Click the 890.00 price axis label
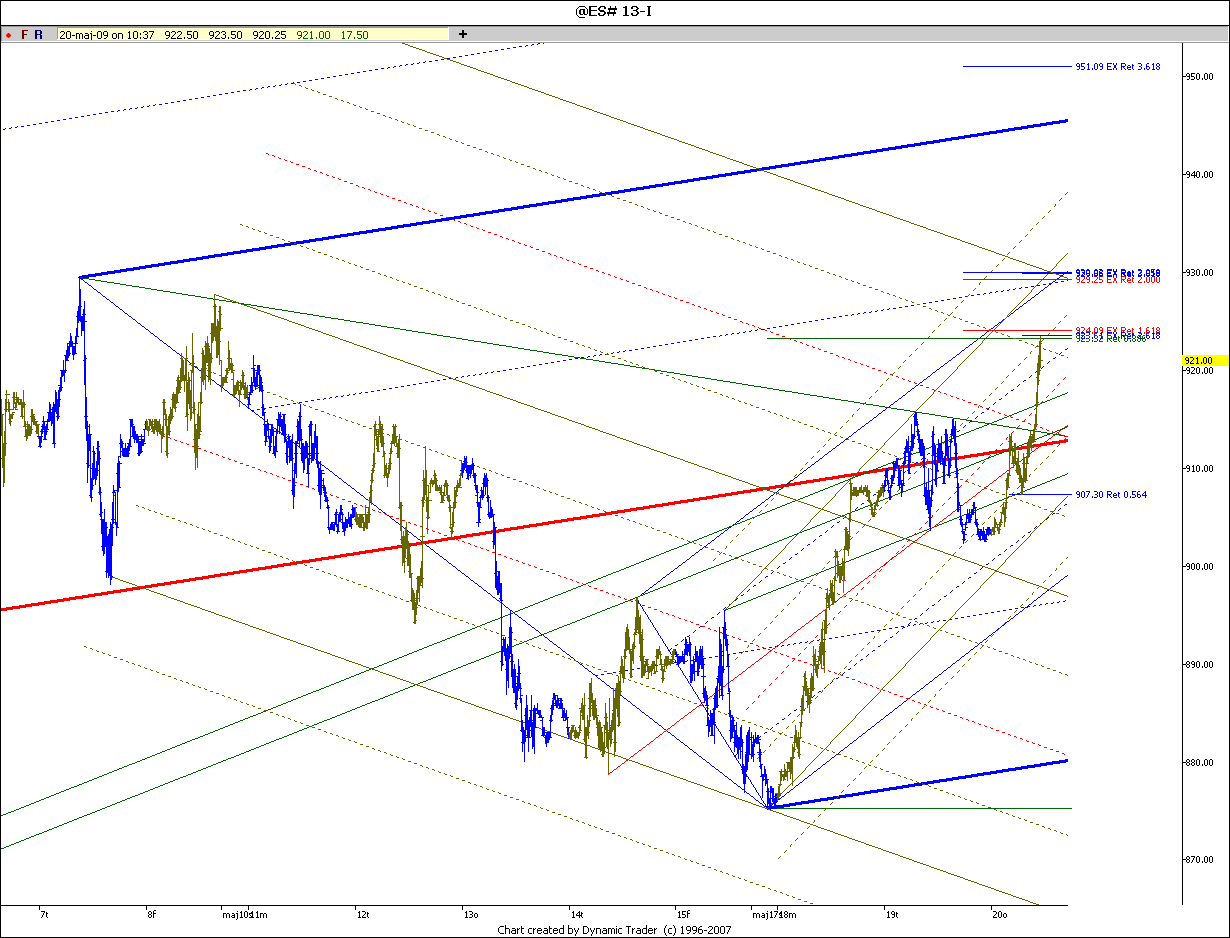Viewport: 1230px width, 938px height. pos(1199,664)
